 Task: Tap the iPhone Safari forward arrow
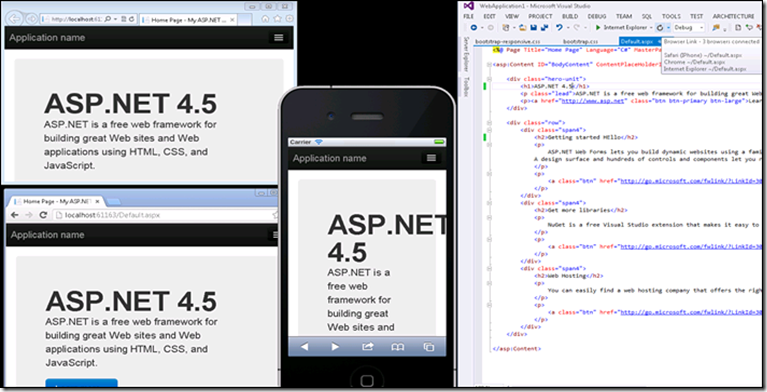click(335, 346)
